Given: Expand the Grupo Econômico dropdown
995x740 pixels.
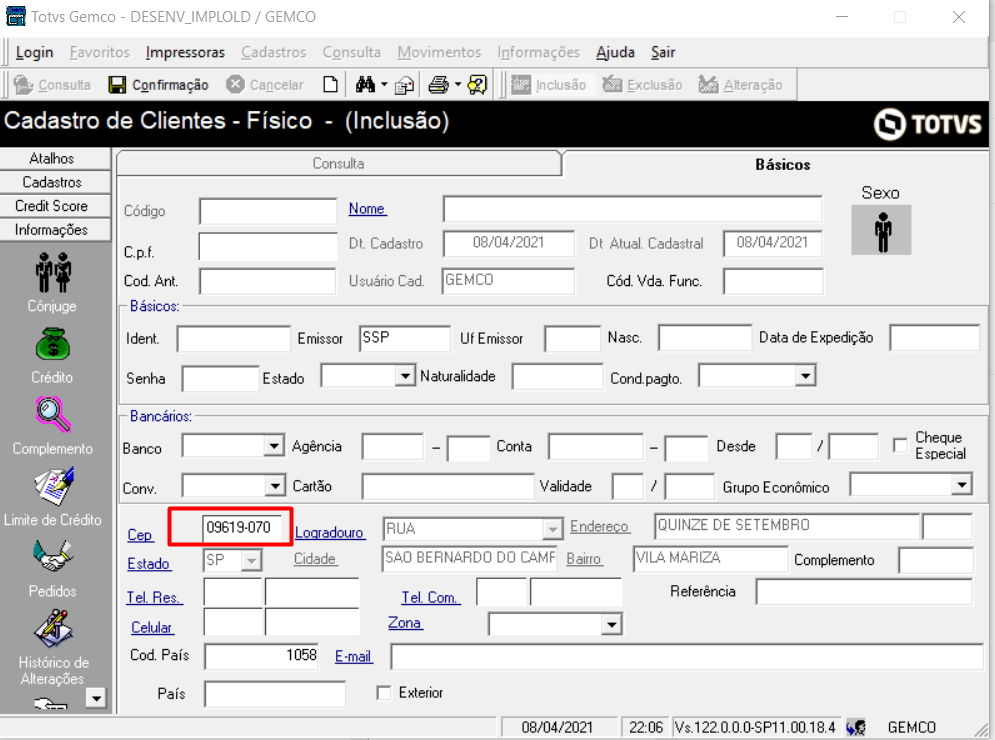Looking at the screenshot, I should tap(962, 486).
